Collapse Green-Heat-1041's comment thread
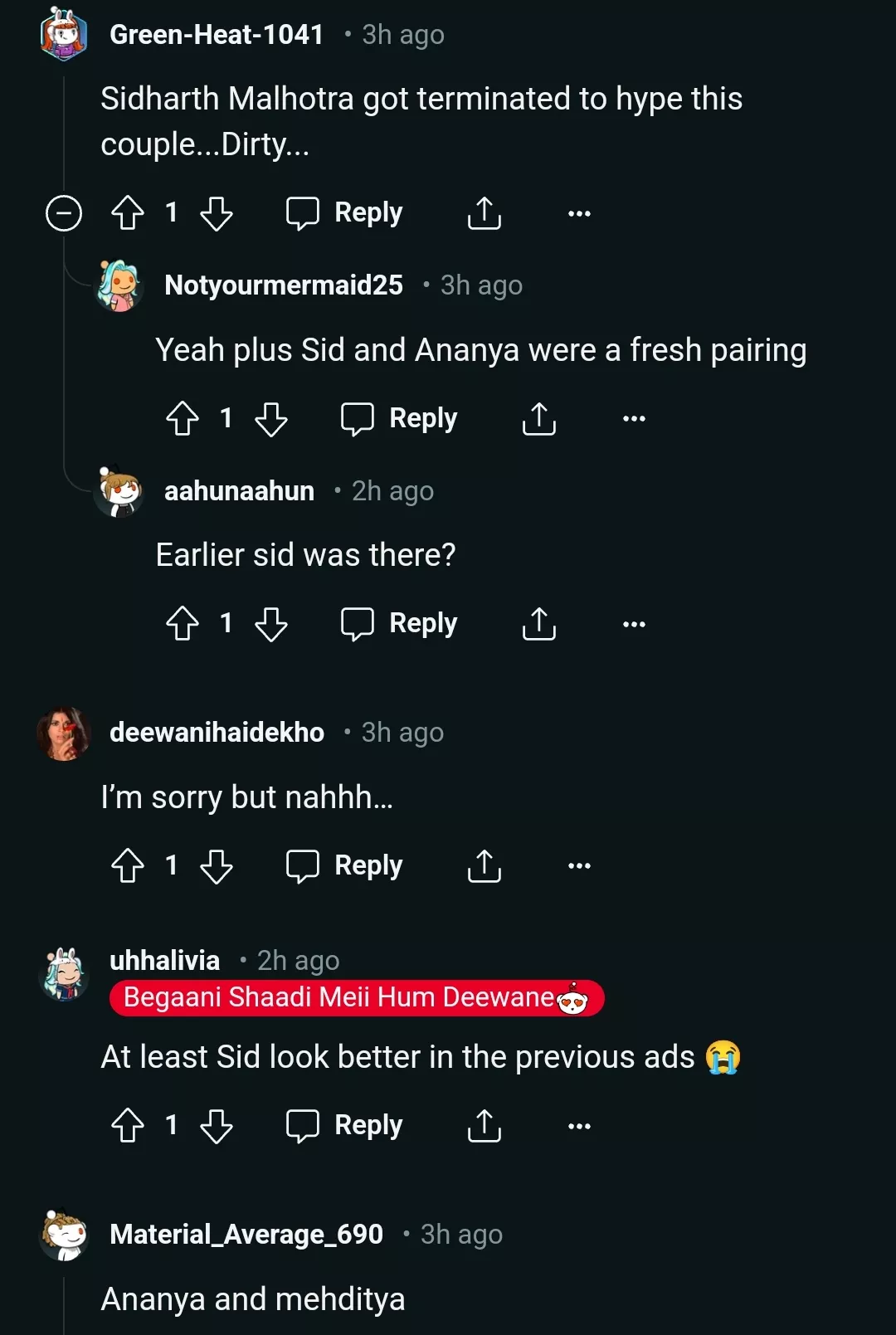 coord(62,213)
